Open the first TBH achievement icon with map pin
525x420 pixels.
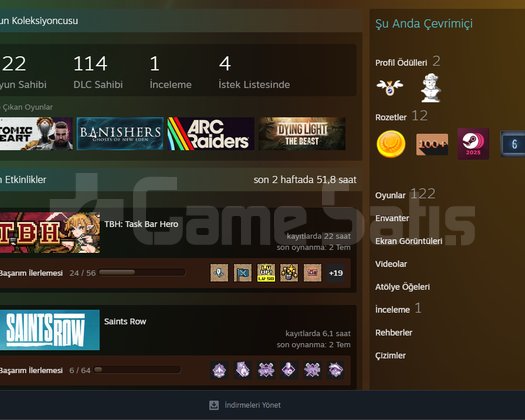click(x=219, y=273)
